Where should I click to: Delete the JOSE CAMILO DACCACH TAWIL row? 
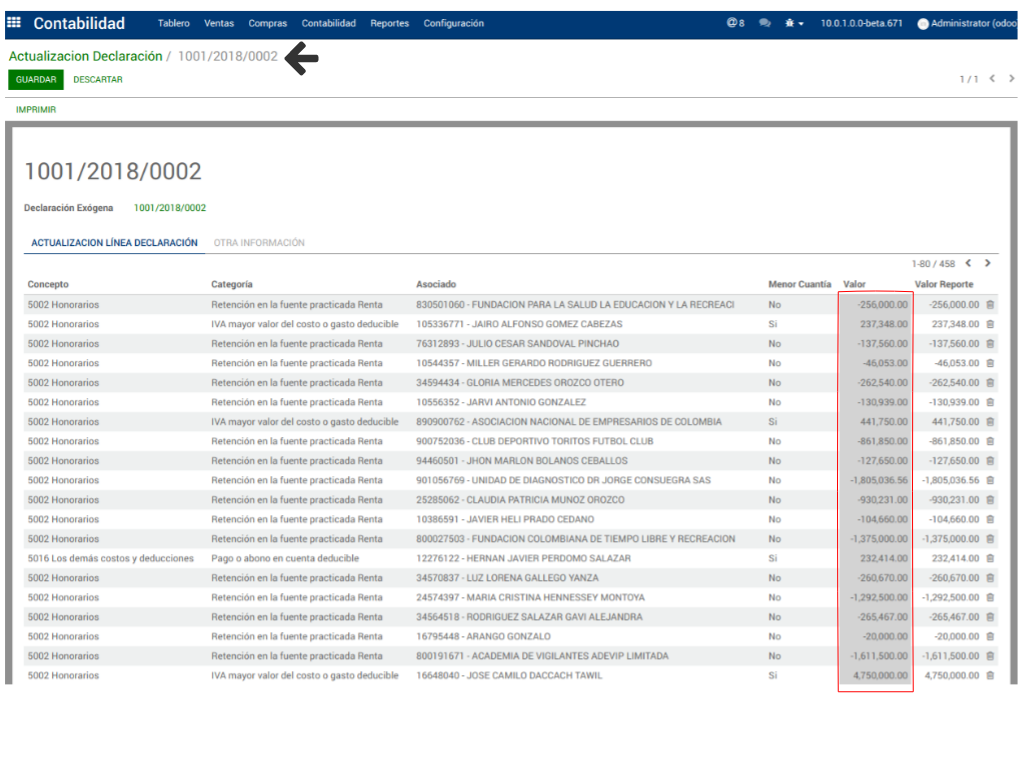pyautogui.click(x=990, y=676)
